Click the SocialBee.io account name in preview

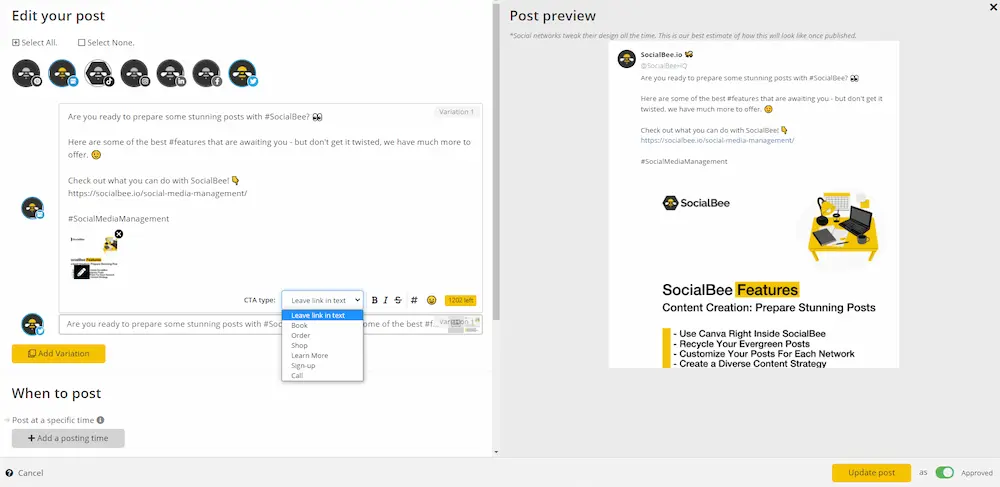pos(663,55)
